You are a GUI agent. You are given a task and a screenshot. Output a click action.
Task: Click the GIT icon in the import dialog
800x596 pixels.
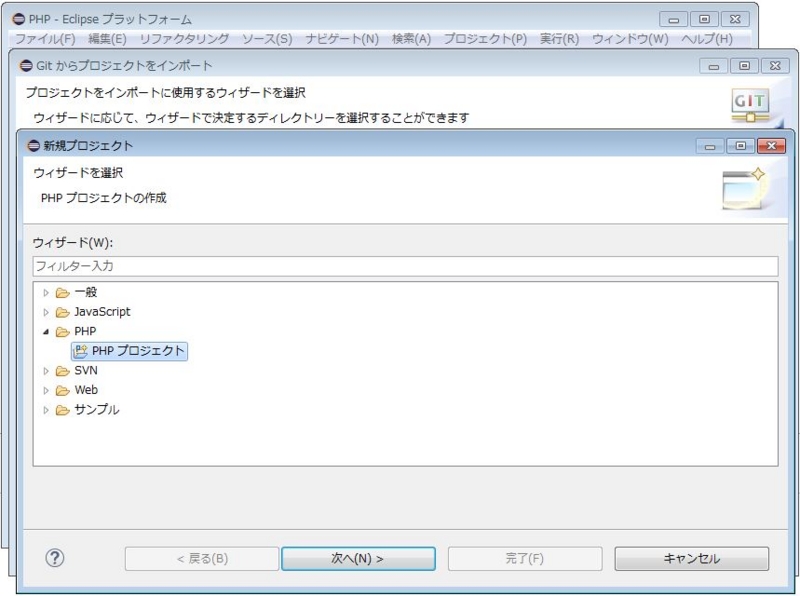pos(750,106)
